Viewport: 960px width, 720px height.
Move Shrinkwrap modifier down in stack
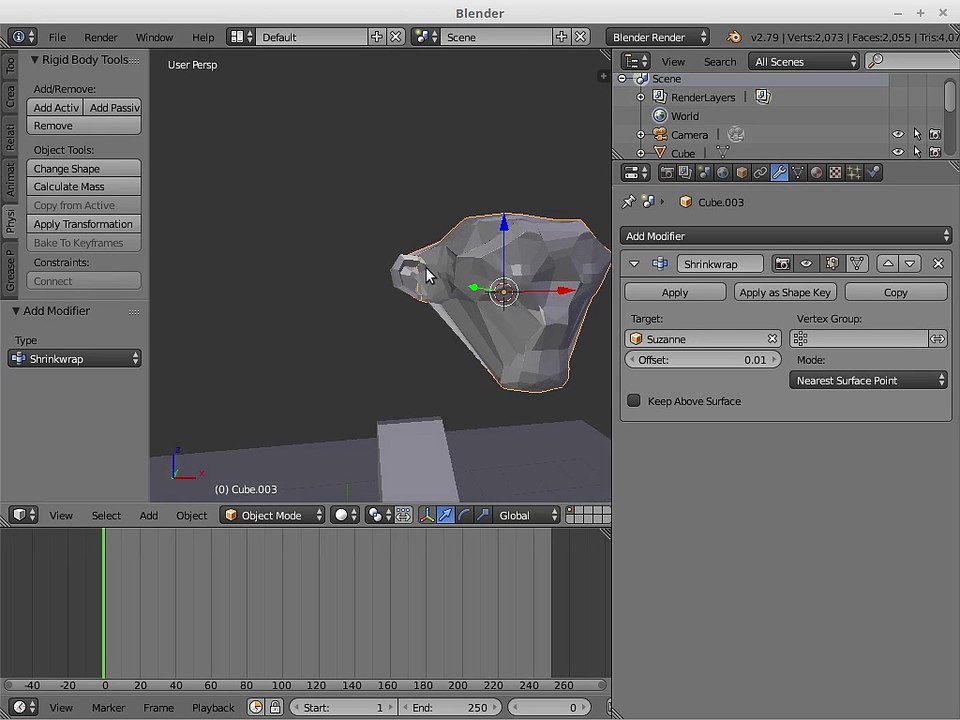(x=910, y=264)
